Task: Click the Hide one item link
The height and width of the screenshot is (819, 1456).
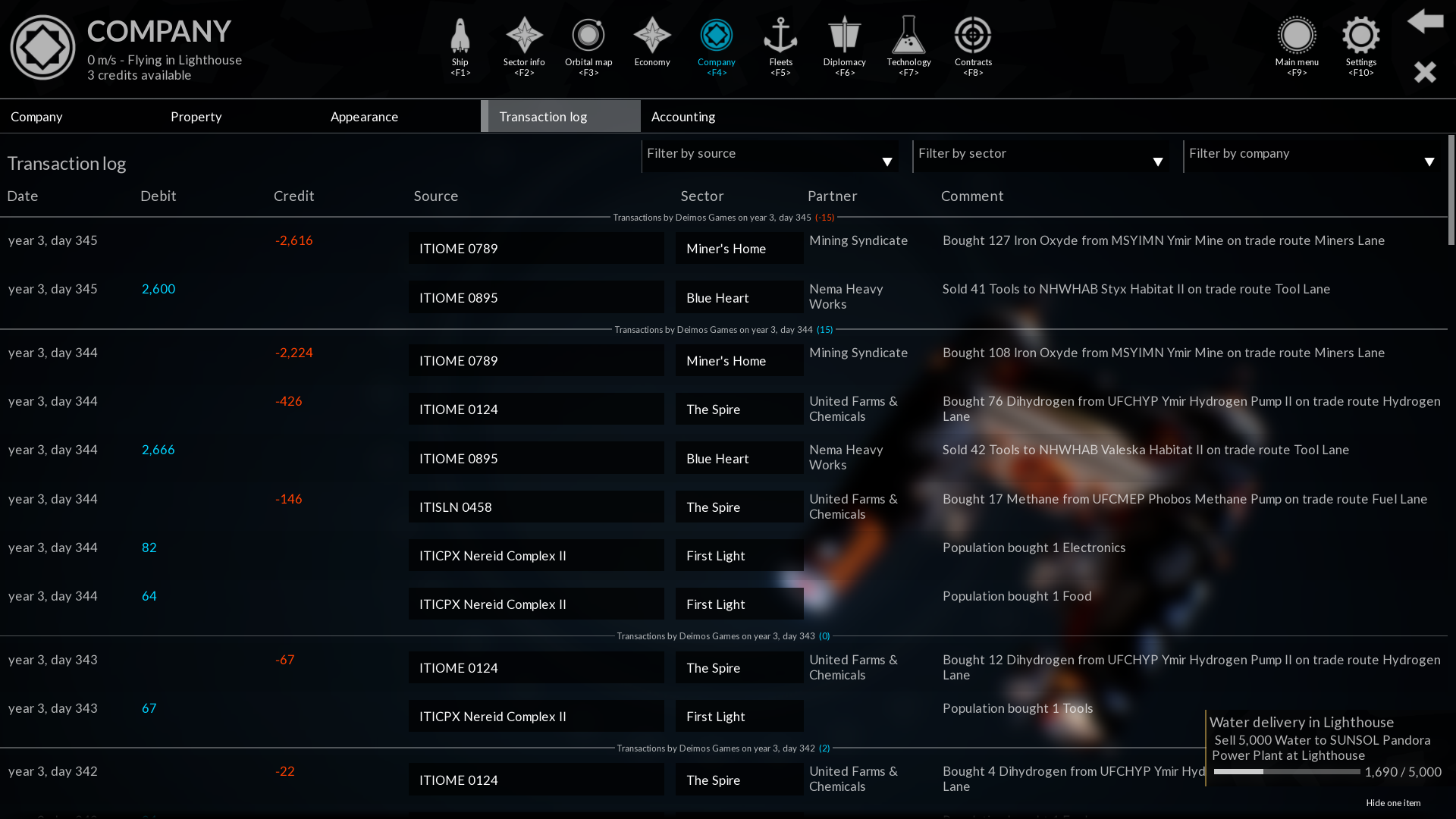Action: (x=1393, y=803)
